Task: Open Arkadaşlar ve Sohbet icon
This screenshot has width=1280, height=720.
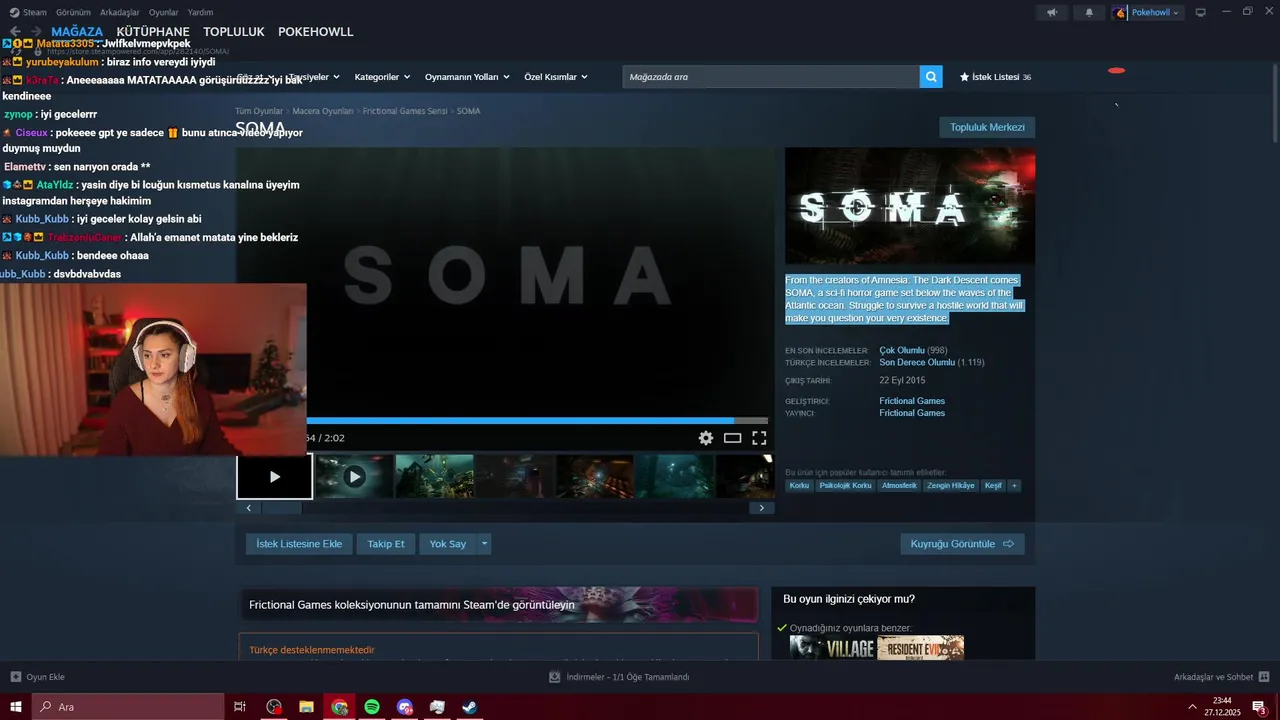Action: click(x=1264, y=677)
